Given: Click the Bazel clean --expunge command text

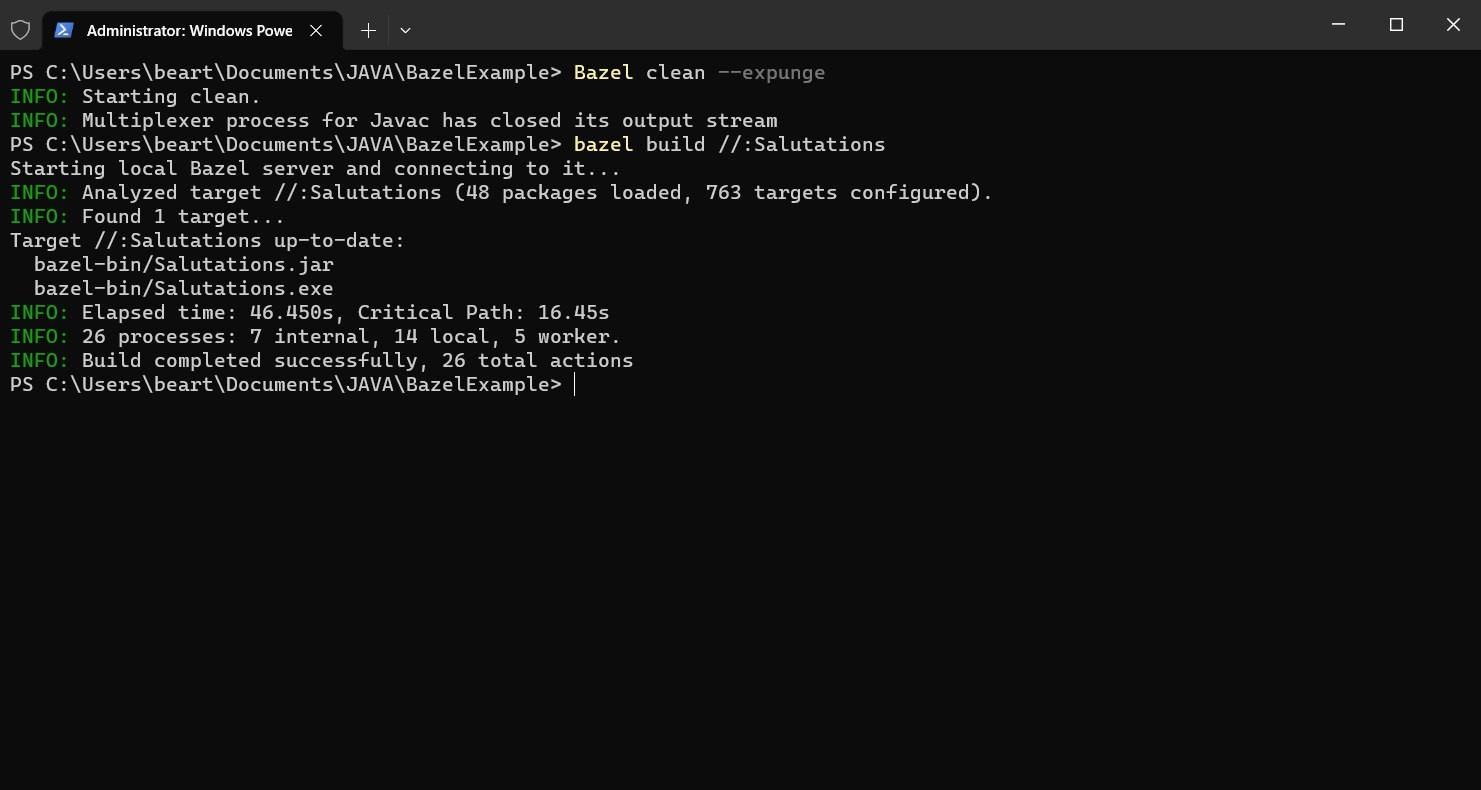Looking at the screenshot, I should [698, 72].
